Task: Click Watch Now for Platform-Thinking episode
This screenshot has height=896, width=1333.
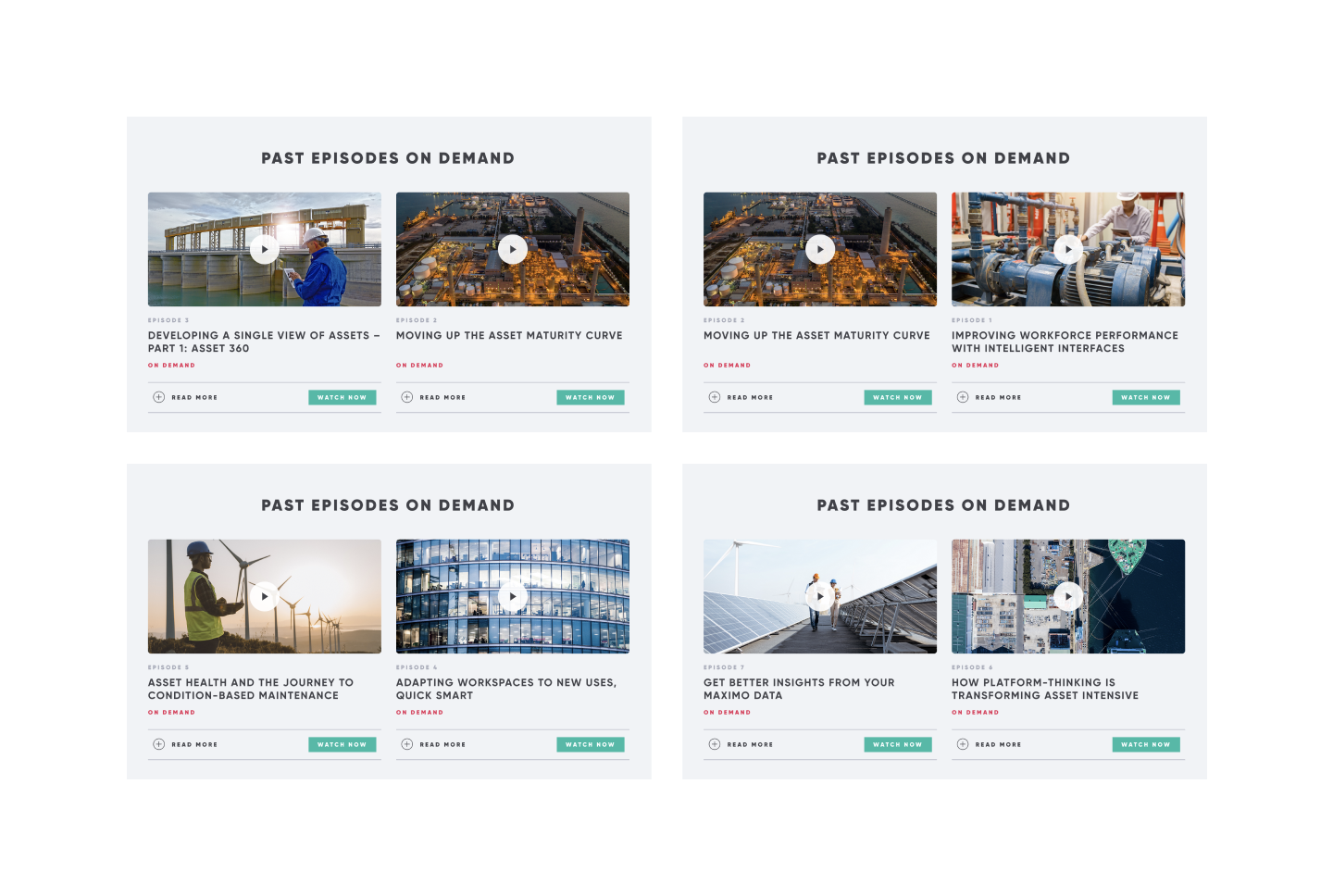Action: click(1146, 744)
